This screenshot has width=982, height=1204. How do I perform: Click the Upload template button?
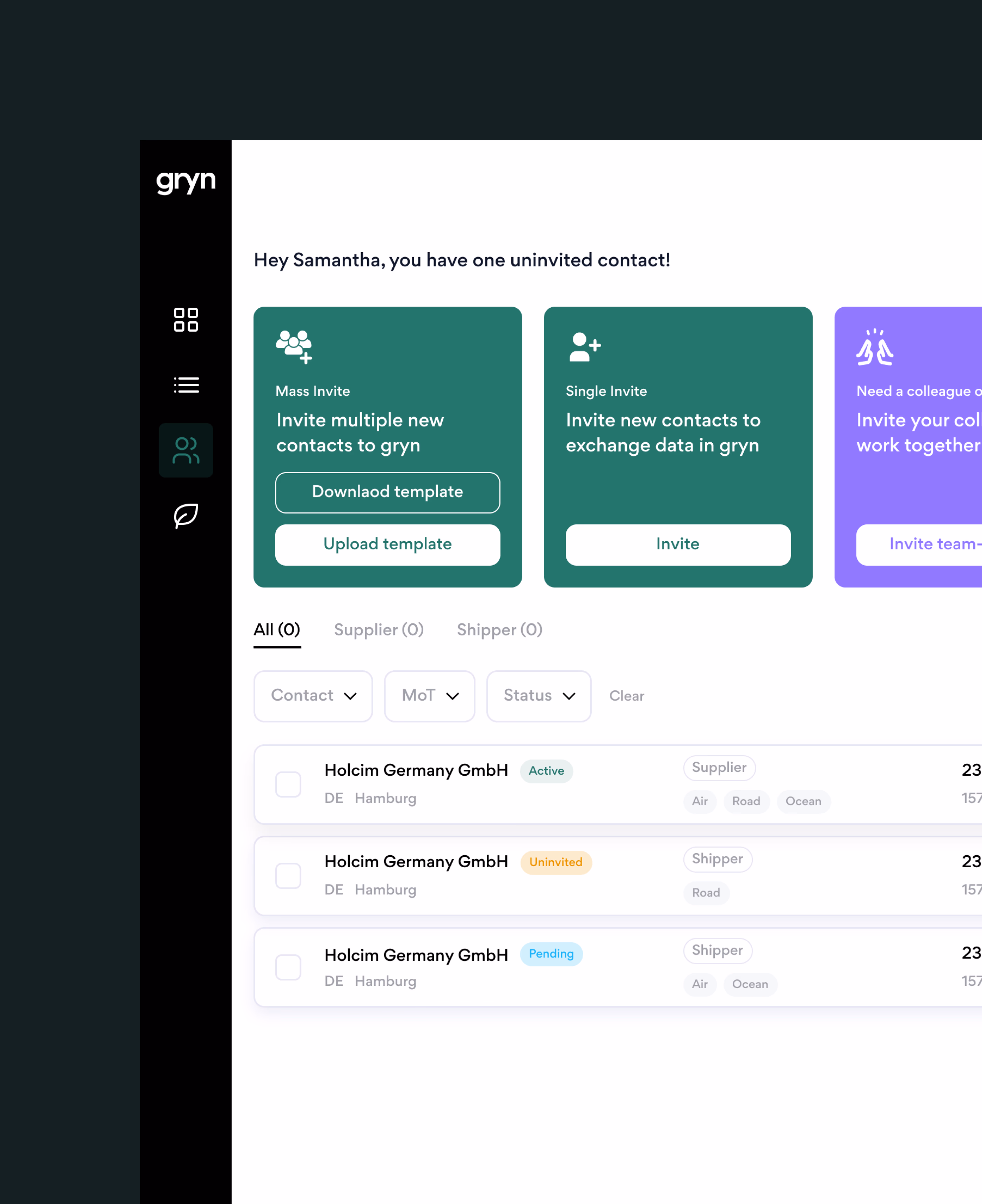[x=388, y=544]
